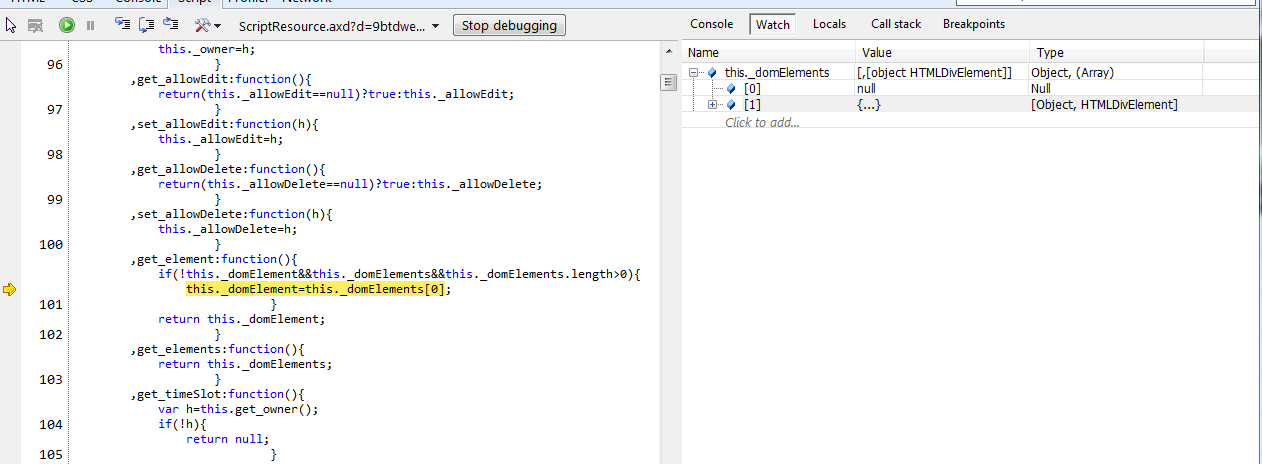
Task: Click the green continue debugging play icon
Action: [67, 25]
